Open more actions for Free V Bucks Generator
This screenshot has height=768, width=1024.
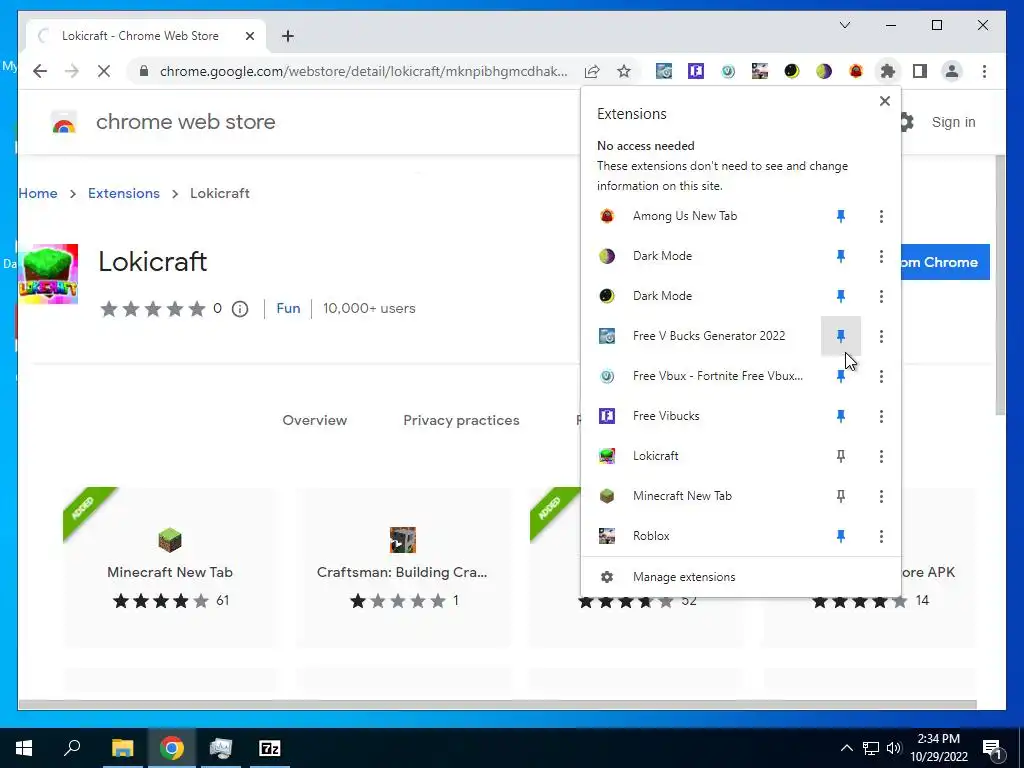pos(881,336)
